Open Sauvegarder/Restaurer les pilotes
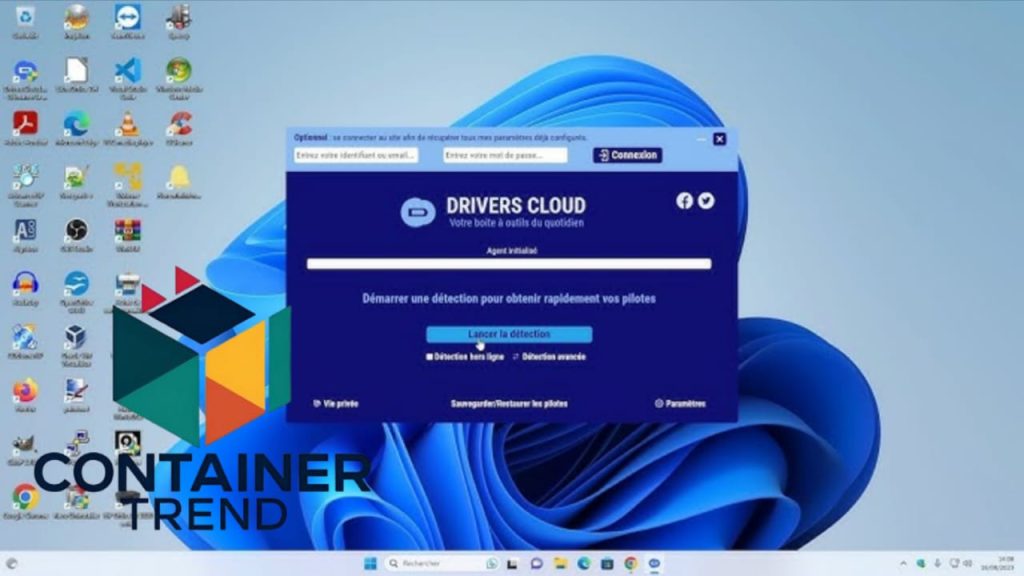This screenshot has width=1024, height=576. click(509, 404)
